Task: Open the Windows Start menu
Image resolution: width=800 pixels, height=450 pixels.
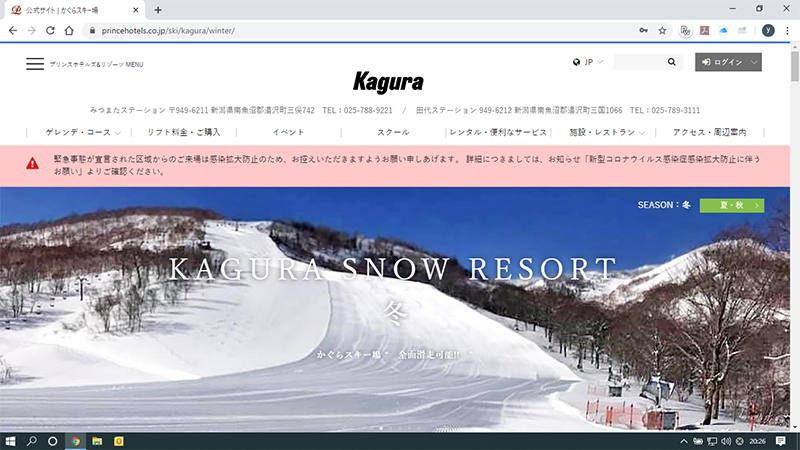Action: coord(10,441)
